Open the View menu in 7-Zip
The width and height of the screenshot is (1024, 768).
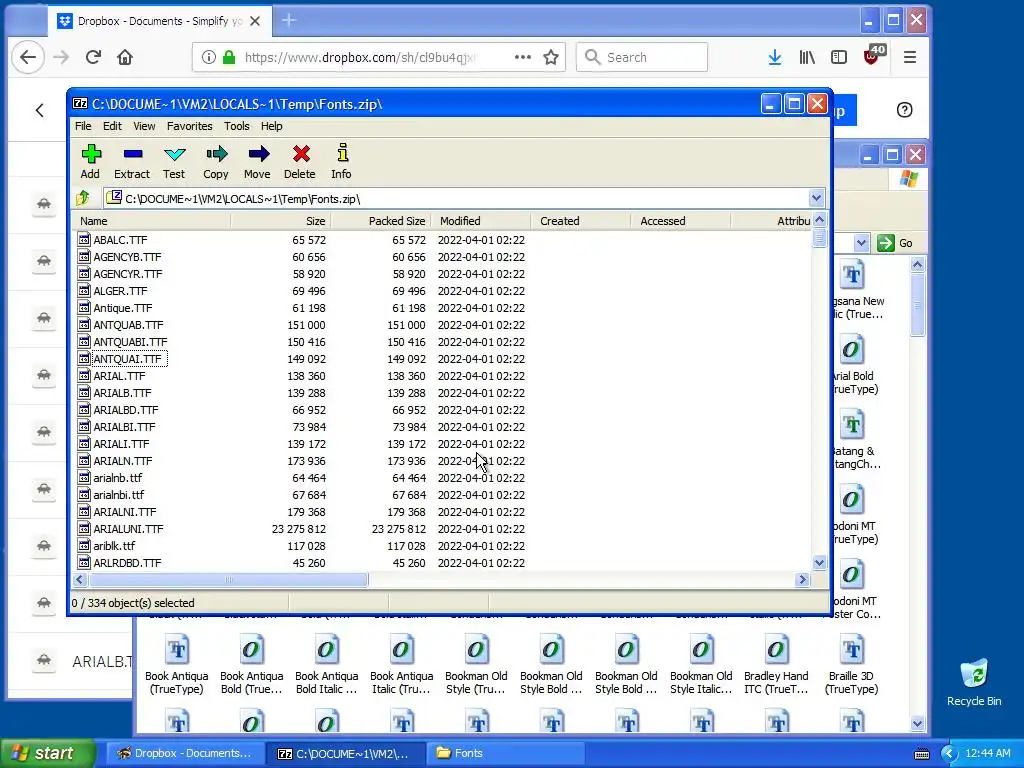pos(144,126)
